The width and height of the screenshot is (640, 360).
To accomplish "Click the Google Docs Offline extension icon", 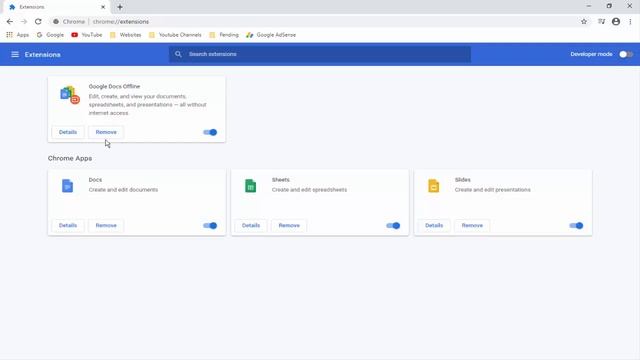I will [x=70, y=95].
